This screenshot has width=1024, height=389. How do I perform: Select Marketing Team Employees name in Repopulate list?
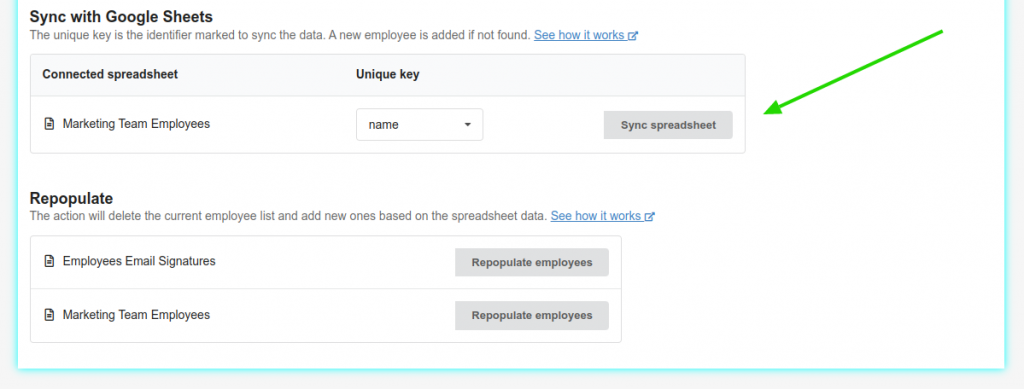click(x=136, y=315)
